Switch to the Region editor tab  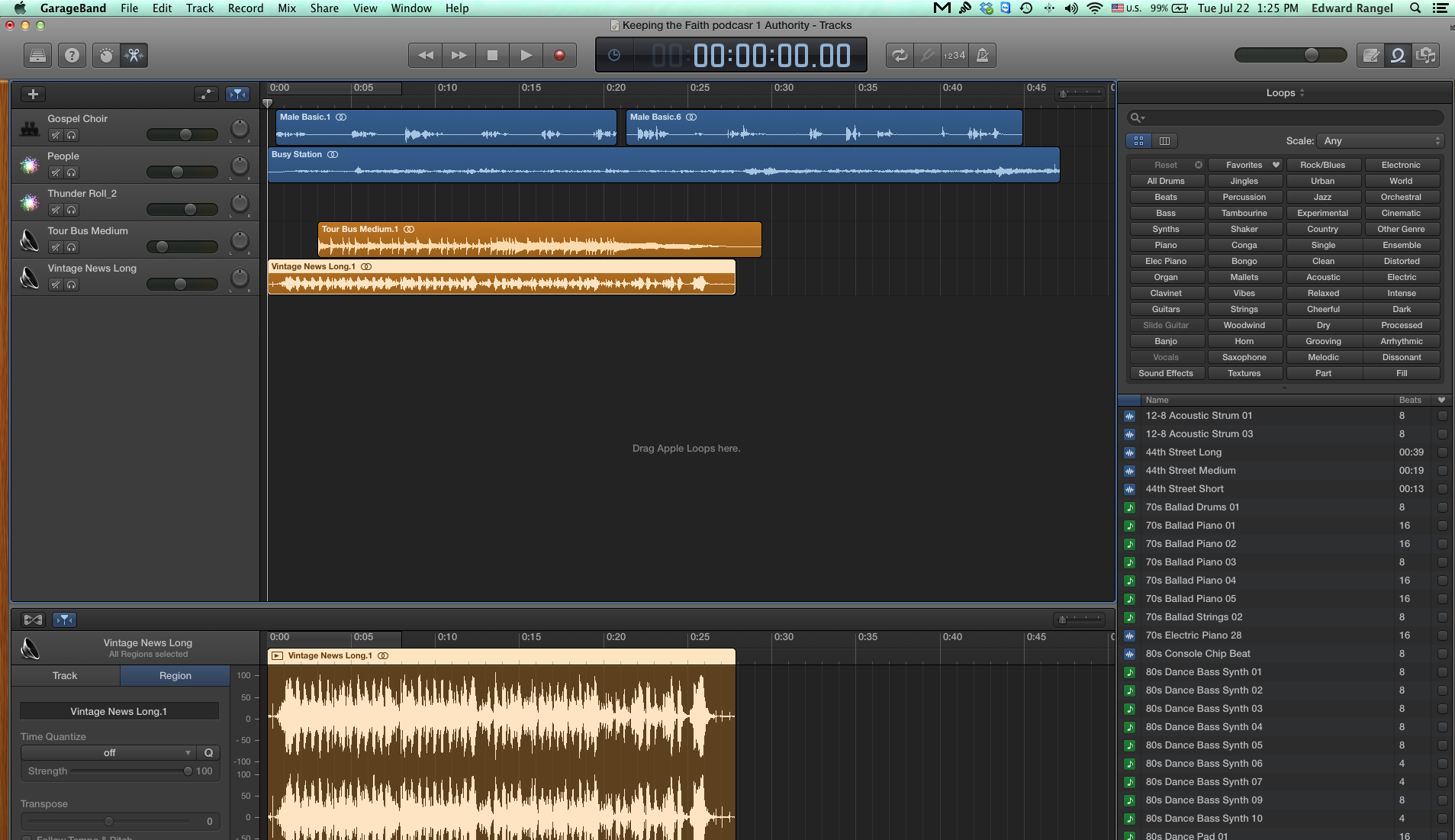click(175, 675)
